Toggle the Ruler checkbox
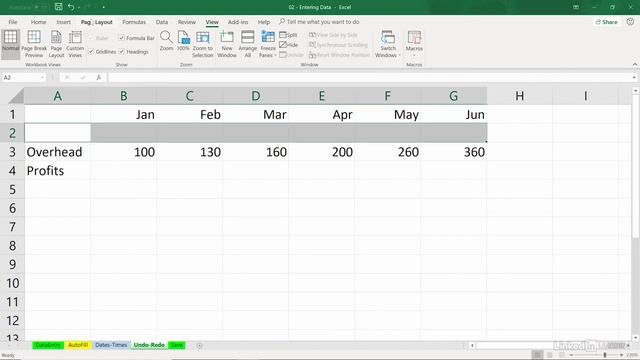This screenshot has width=640, height=360. [99, 38]
